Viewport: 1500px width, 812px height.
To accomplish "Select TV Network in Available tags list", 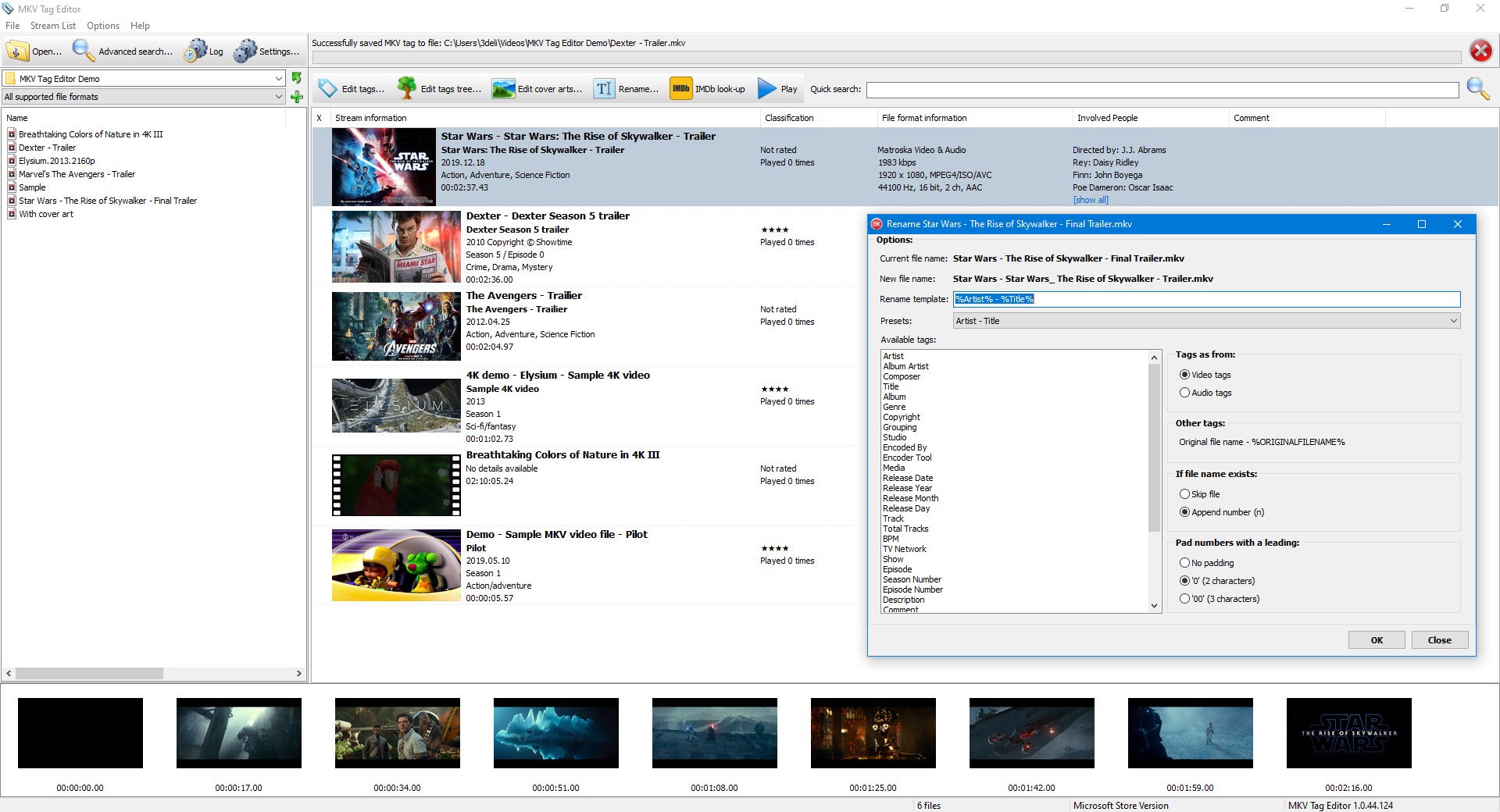I will point(905,549).
